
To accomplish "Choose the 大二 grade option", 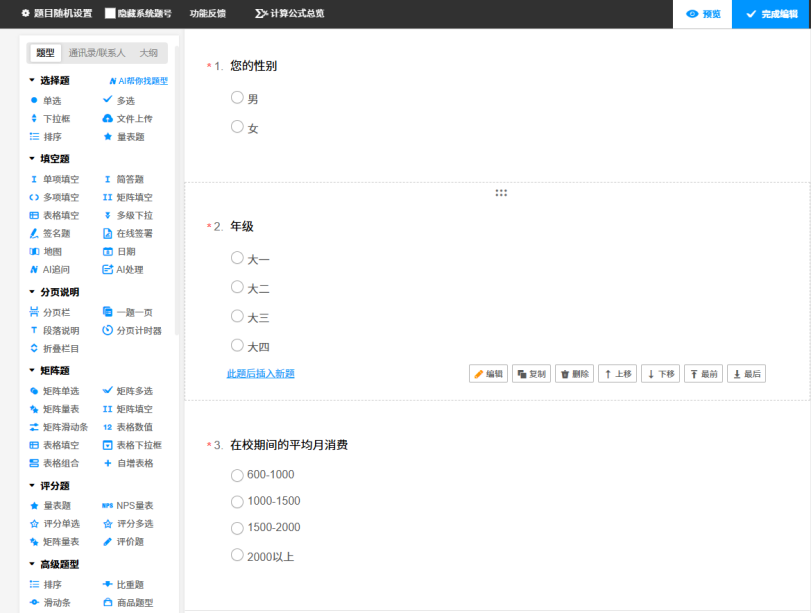I will click(237, 287).
